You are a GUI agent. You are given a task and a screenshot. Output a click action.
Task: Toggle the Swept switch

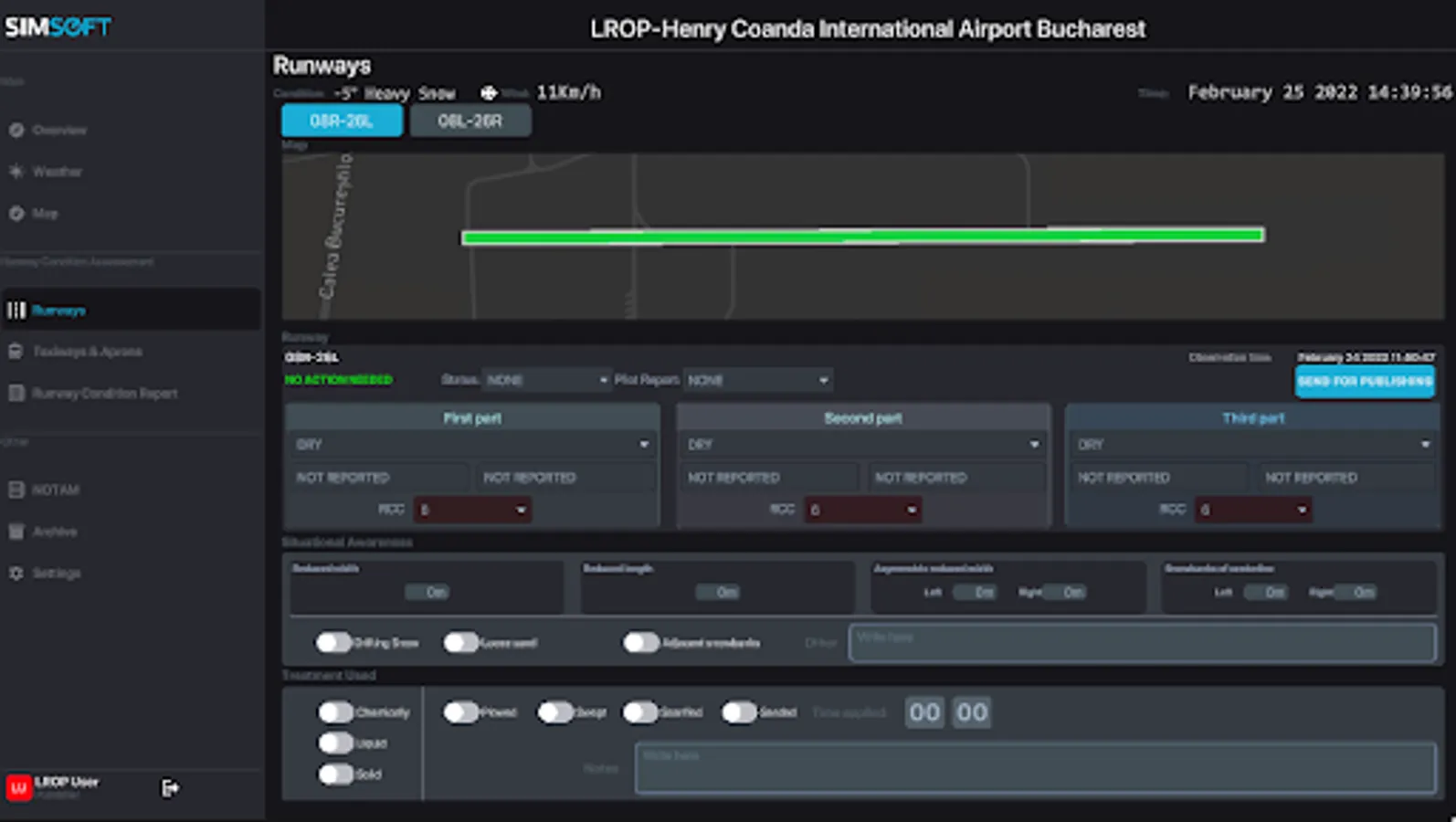[555, 711]
